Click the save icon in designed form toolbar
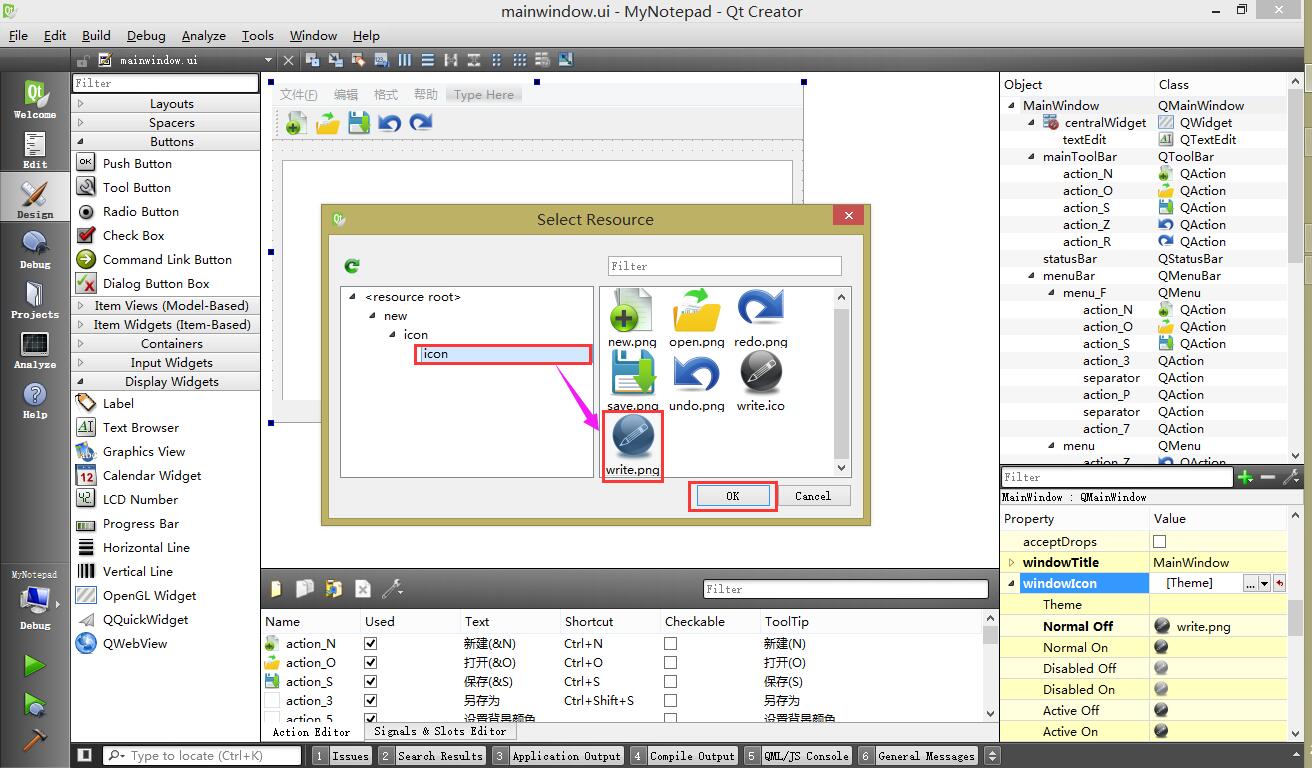Image resolution: width=1312 pixels, height=768 pixels. point(359,124)
